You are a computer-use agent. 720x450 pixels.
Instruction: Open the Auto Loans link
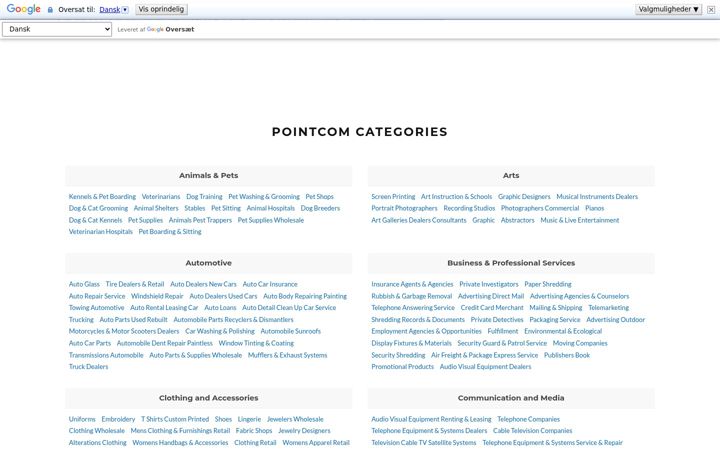220,308
